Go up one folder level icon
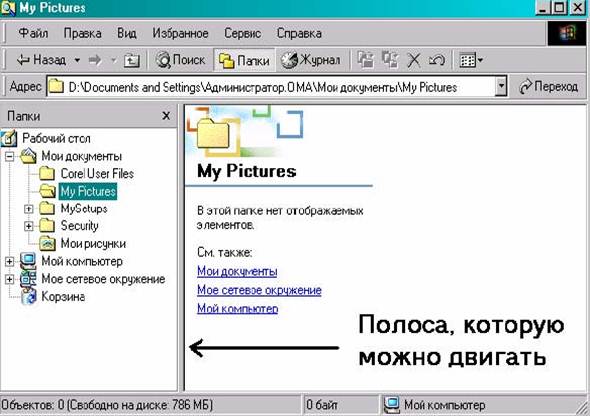 pos(132,60)
